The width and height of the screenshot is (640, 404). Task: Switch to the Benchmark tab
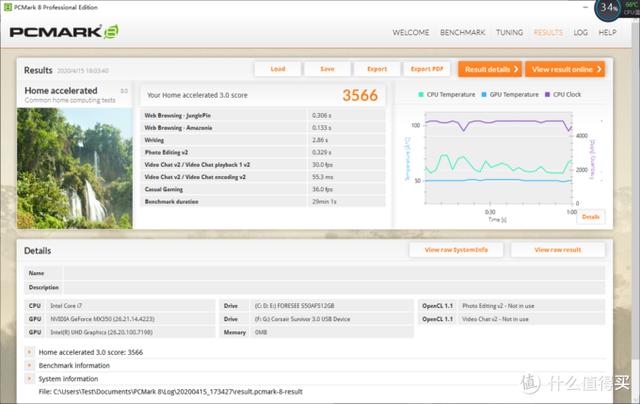[462, 32]
